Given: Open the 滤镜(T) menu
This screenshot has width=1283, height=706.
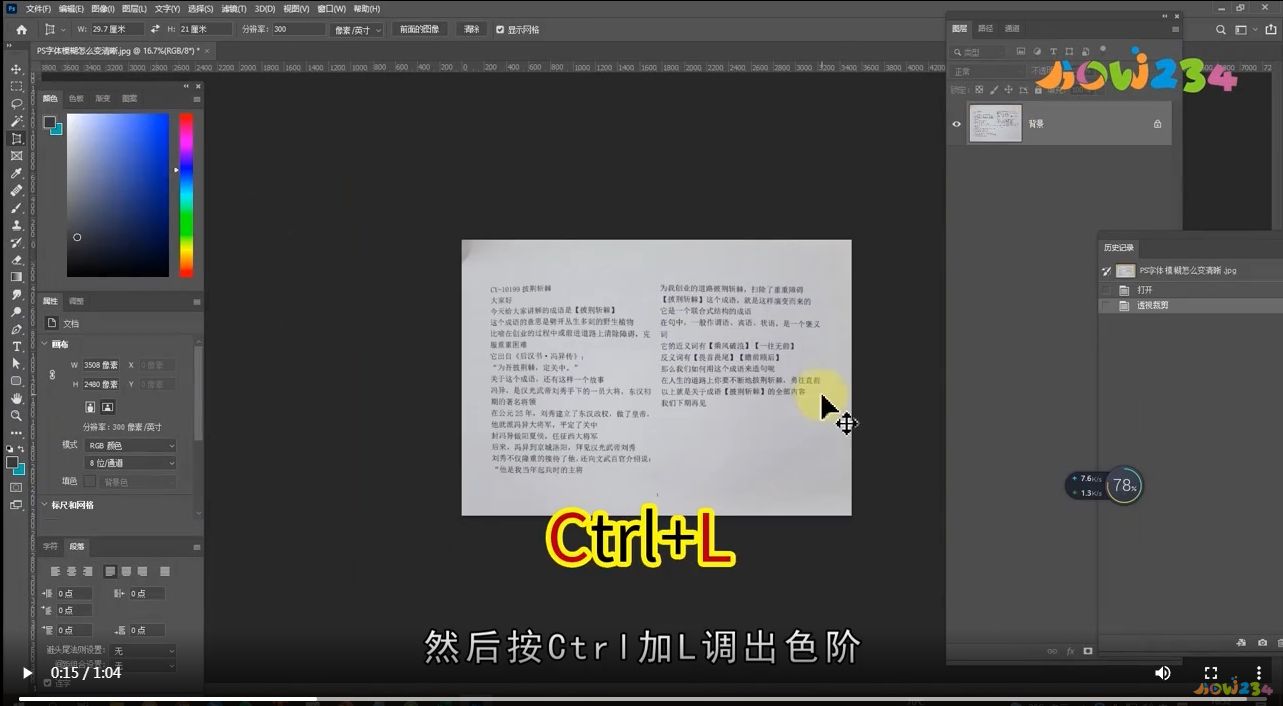Looking at the screenshot, I should pyautogui.click(x=233, y=9).
